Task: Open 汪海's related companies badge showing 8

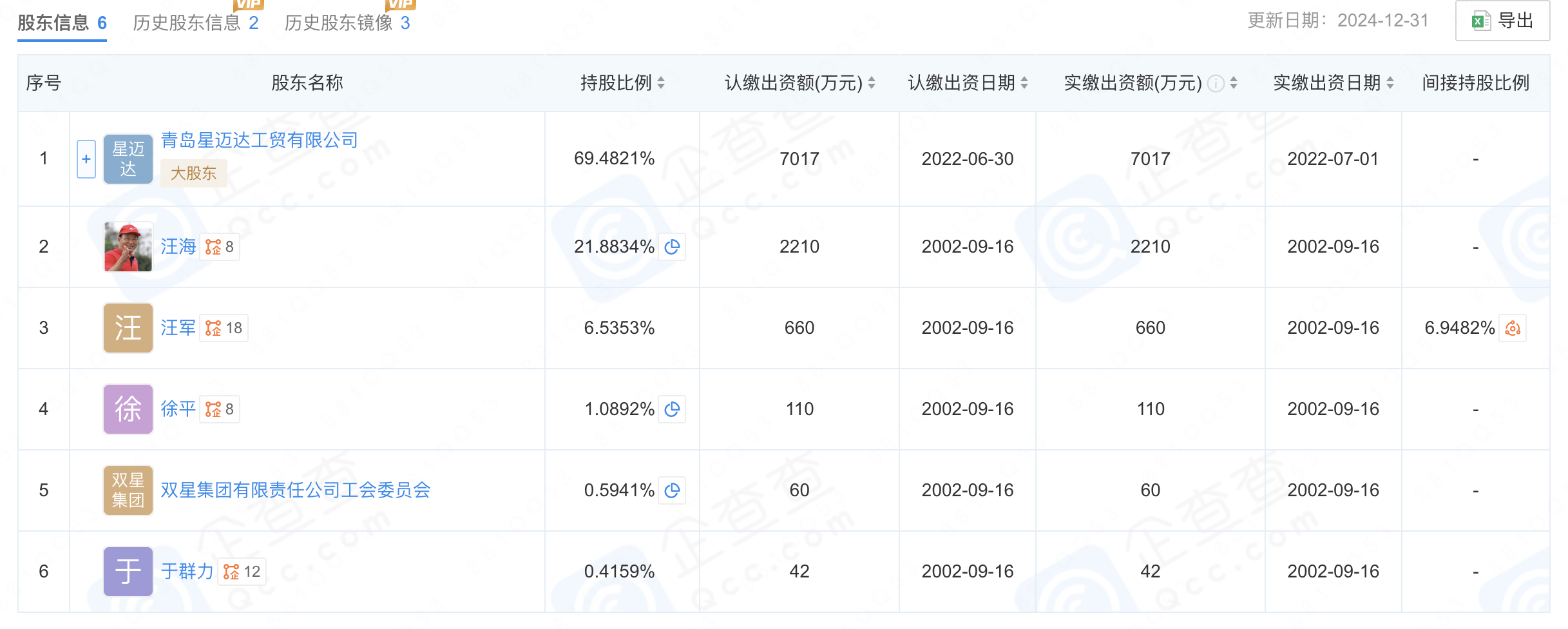Action: coord(220,247)
